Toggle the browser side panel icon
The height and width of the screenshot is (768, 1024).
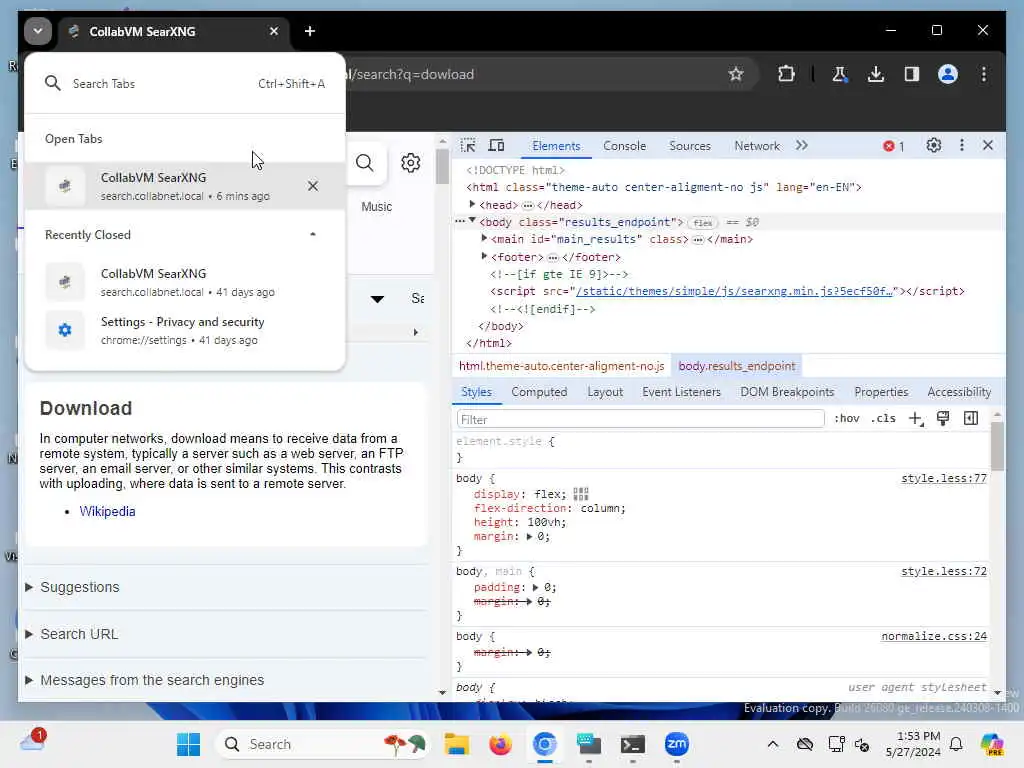tap(912, 74)
